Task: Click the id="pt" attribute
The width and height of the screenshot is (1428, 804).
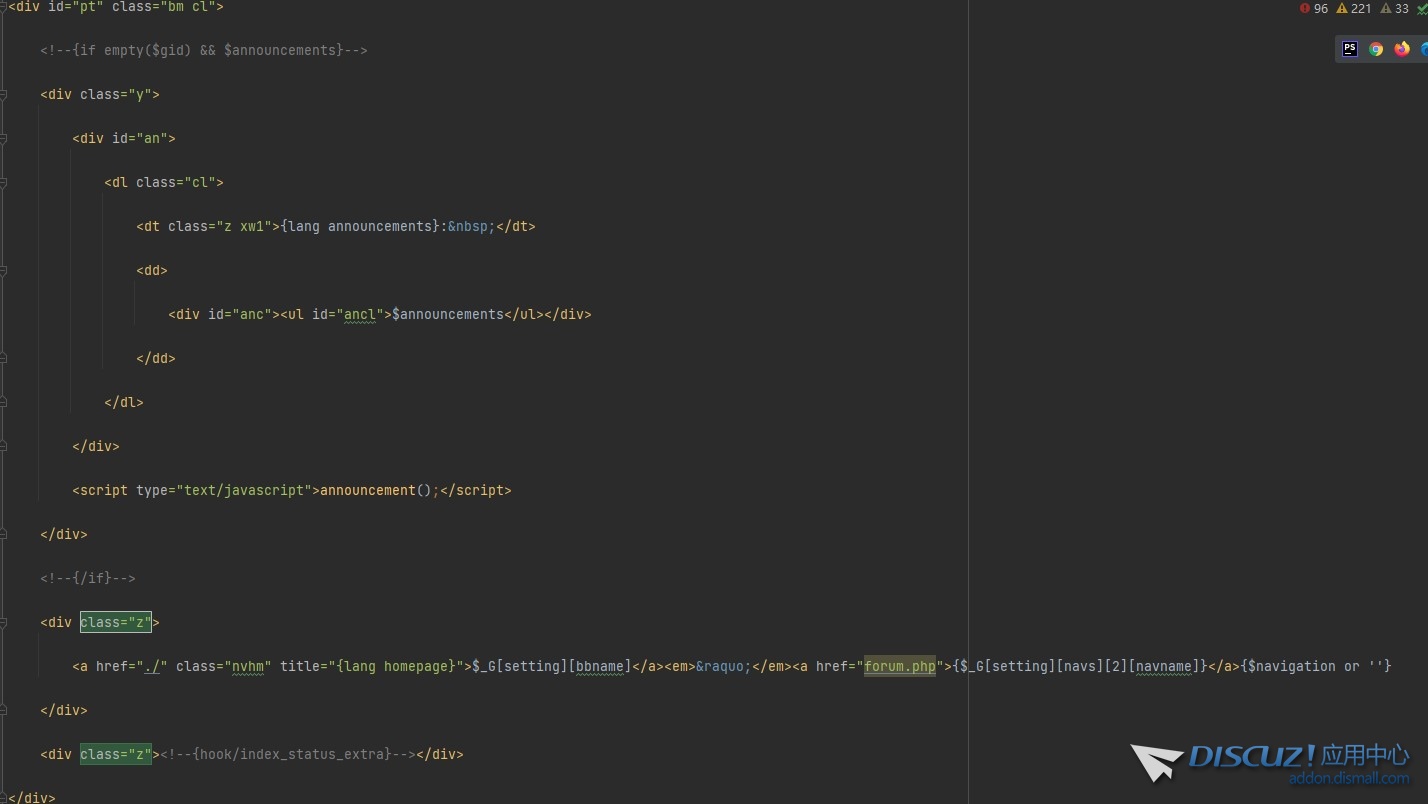Action: [76, 6]
